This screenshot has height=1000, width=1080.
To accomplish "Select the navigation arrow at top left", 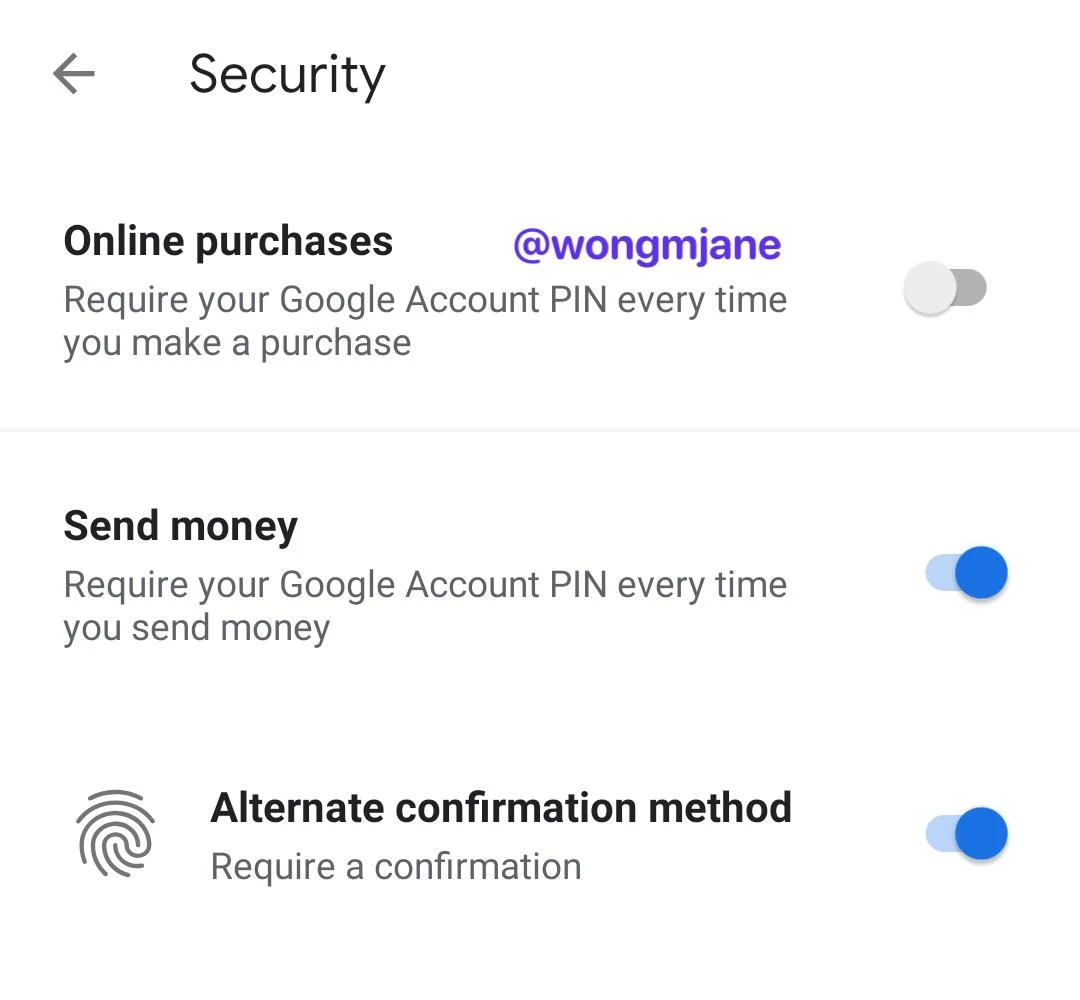I will click(x=72, y=73).
